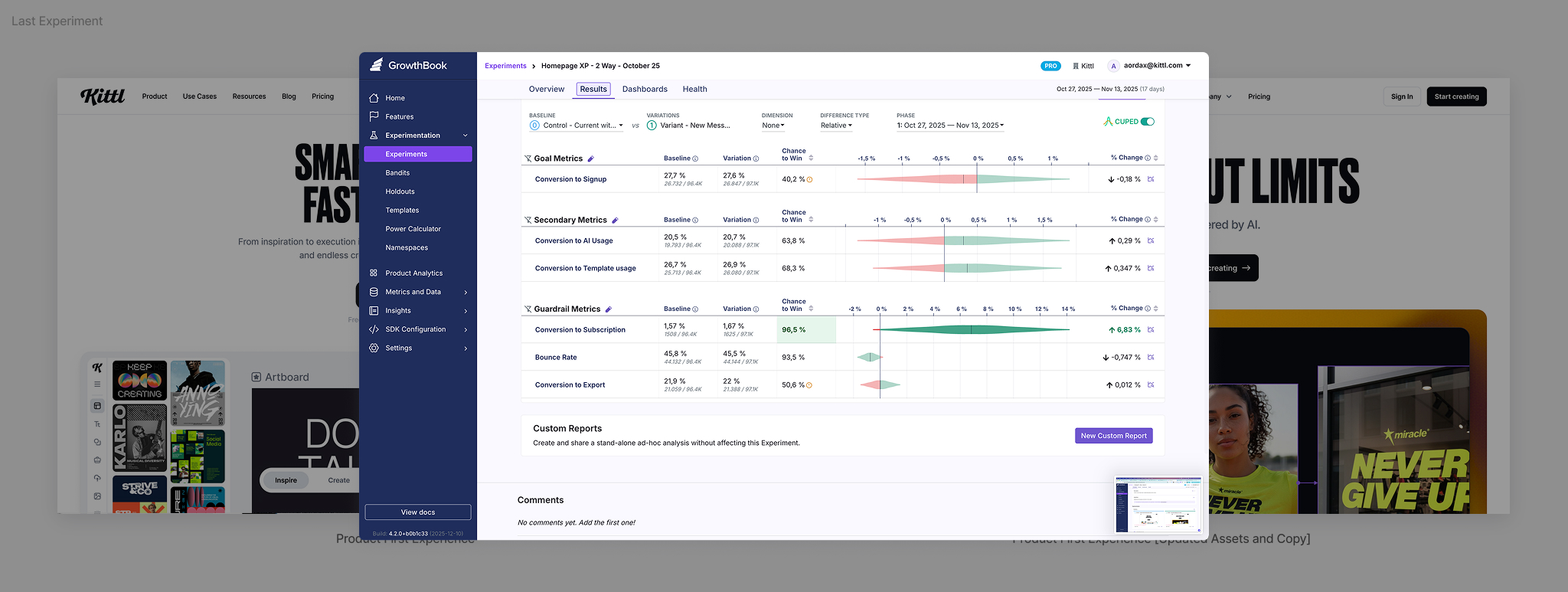The image size is (1568, 592).
Task: Open Product Analytics in the sidebar
Action: click(413, 273)
